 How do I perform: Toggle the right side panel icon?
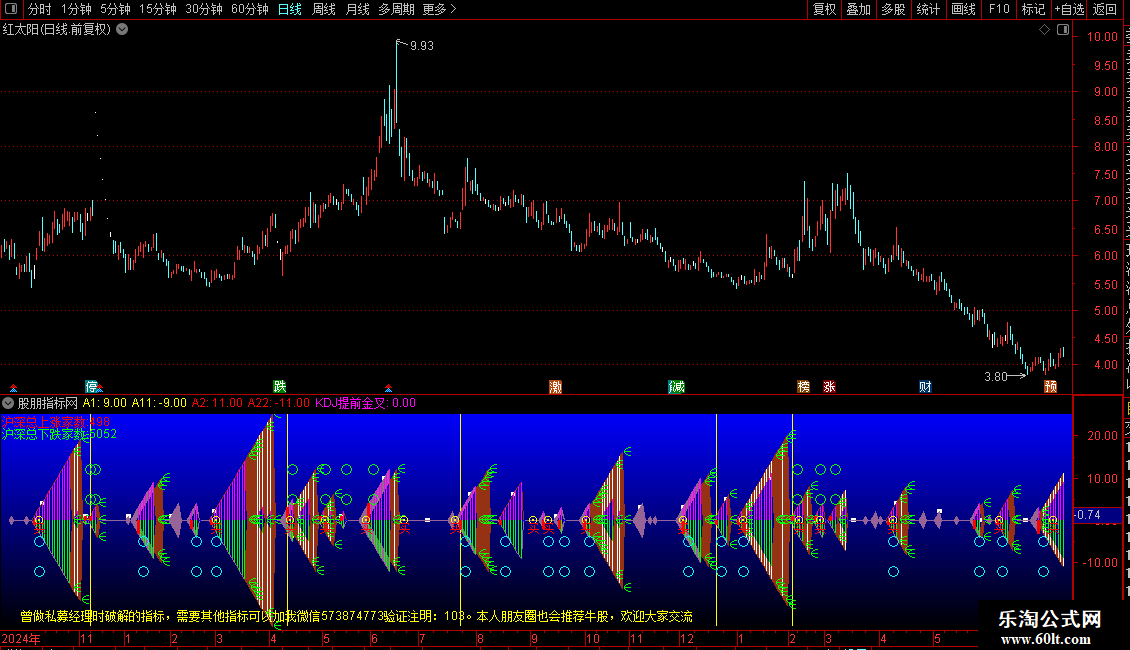click(1063, 30)
